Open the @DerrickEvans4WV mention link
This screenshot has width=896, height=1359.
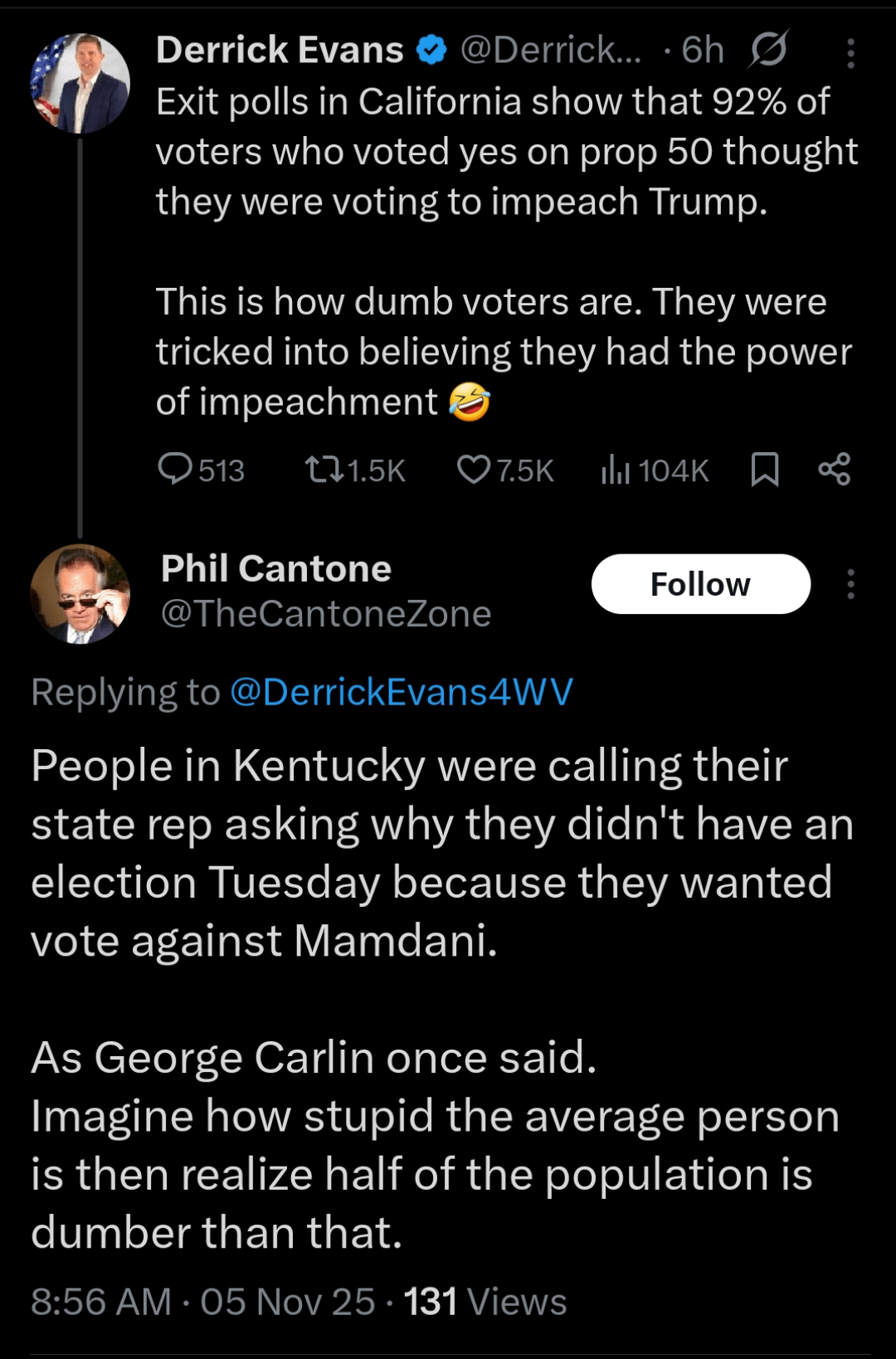(401, 692)
